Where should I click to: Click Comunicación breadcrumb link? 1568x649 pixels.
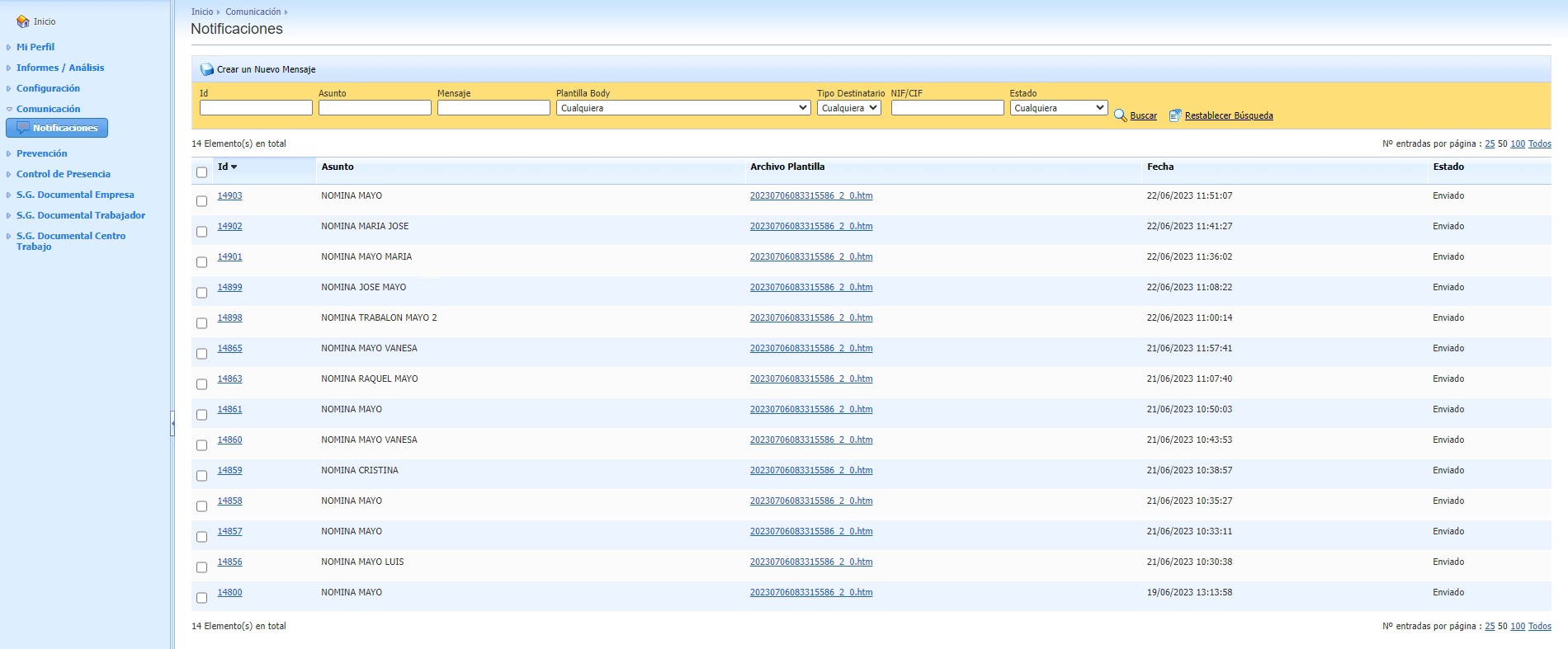253,12
